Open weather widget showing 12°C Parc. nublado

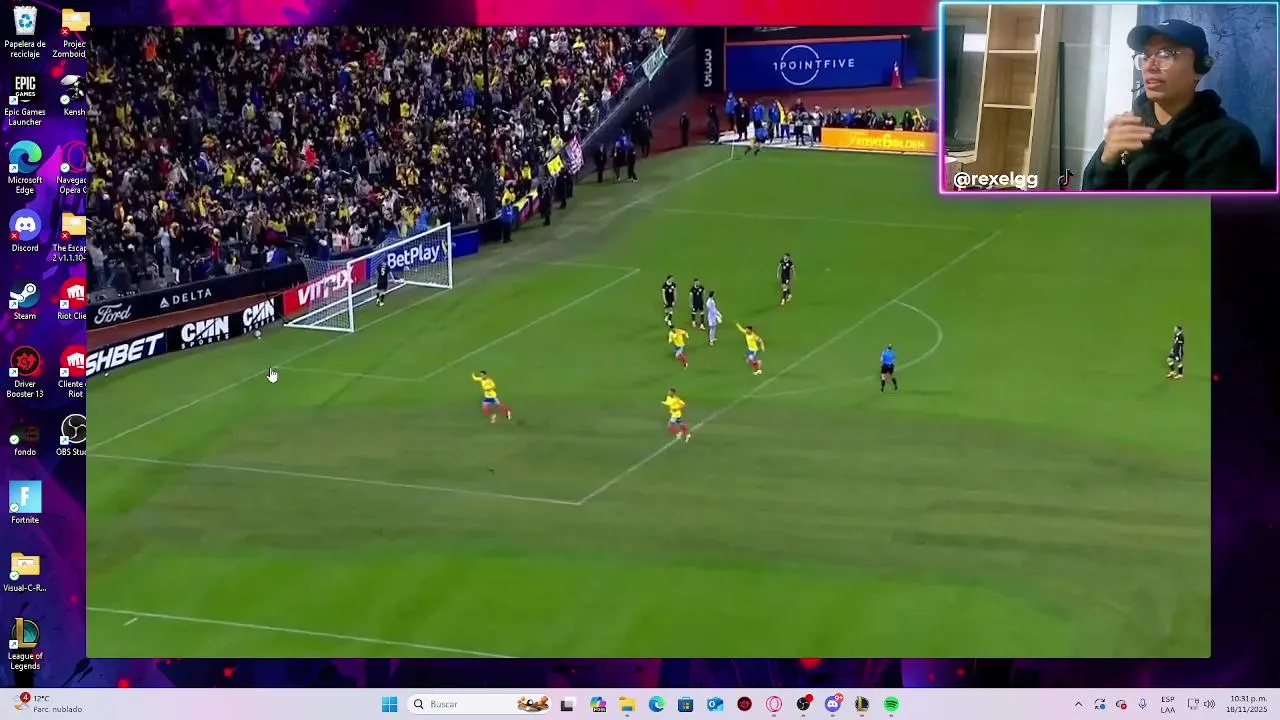tap(48, 704)
